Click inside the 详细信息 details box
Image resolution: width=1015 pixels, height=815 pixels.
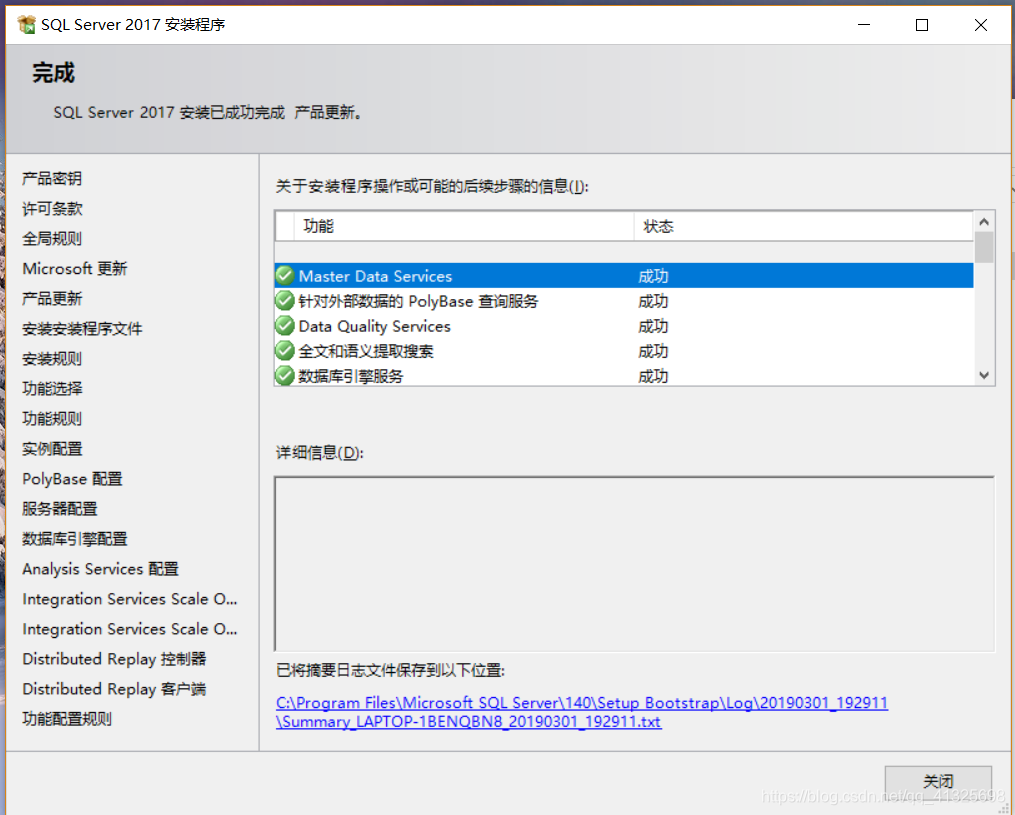click(634, 564)
